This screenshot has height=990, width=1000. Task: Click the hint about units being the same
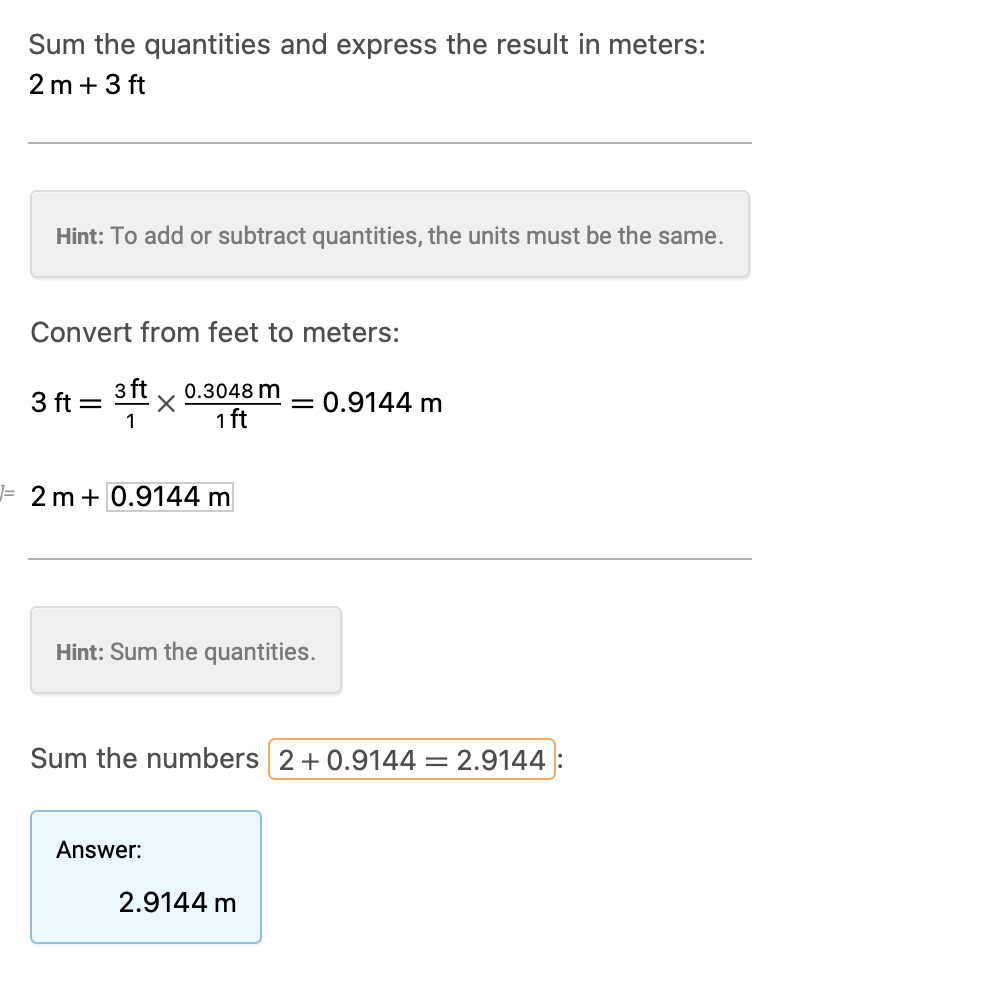pos(390,234)
